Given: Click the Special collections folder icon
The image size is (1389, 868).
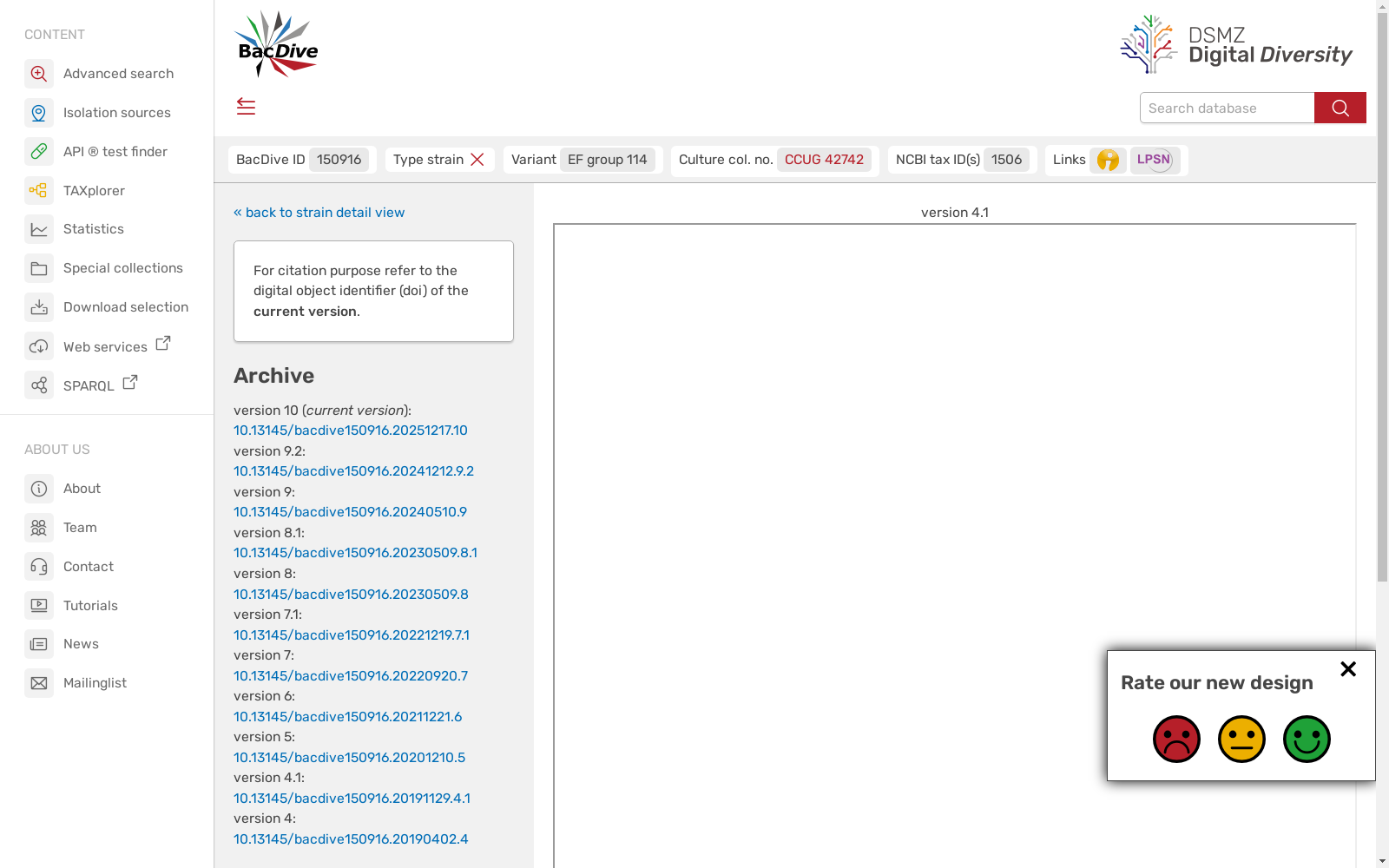Looking at the screenshot, I should click(x=39, y=268).
